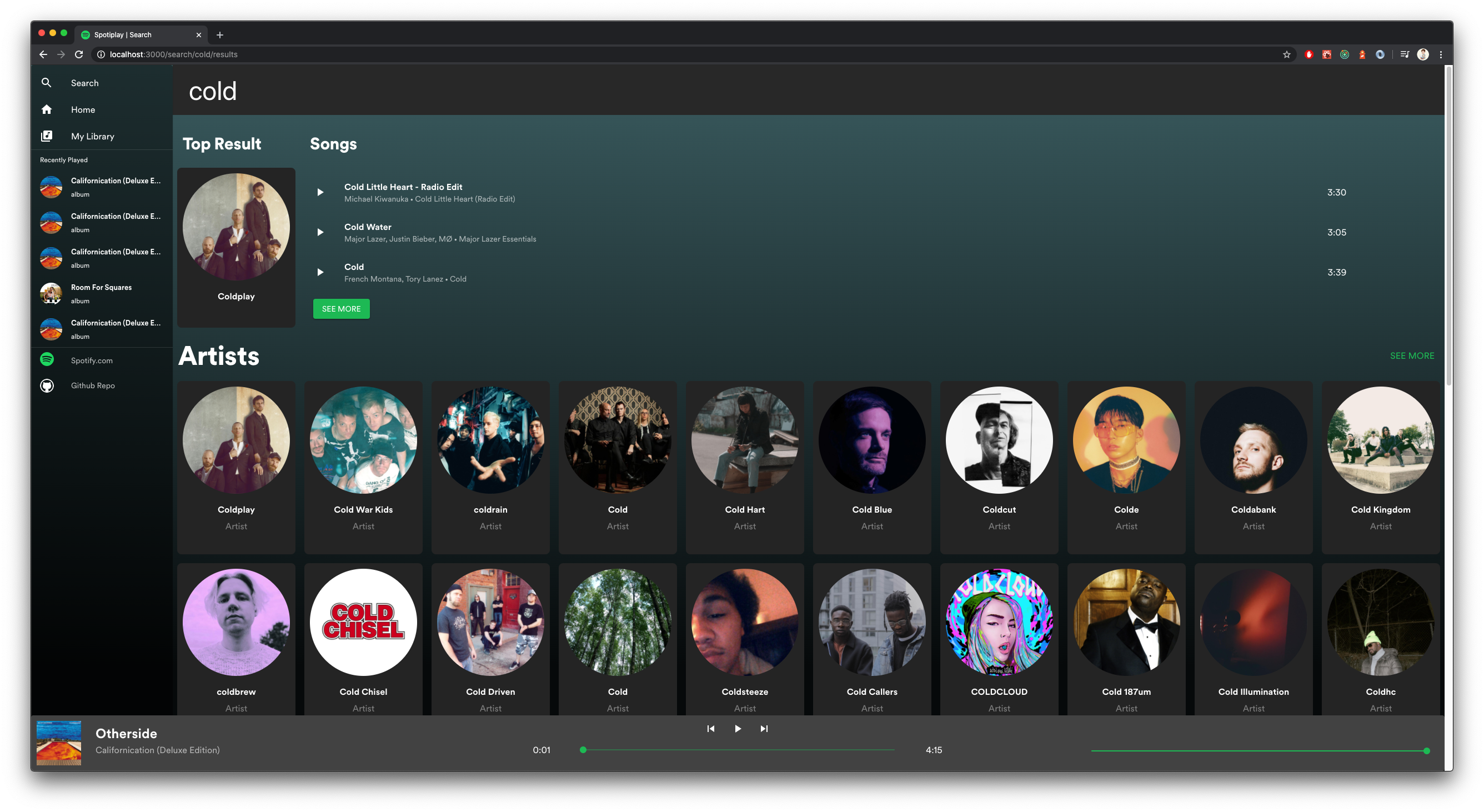Click the Search magnifier icon in sidebar
This screenshot has height=812, width=1484.
(x=47, y=83)
